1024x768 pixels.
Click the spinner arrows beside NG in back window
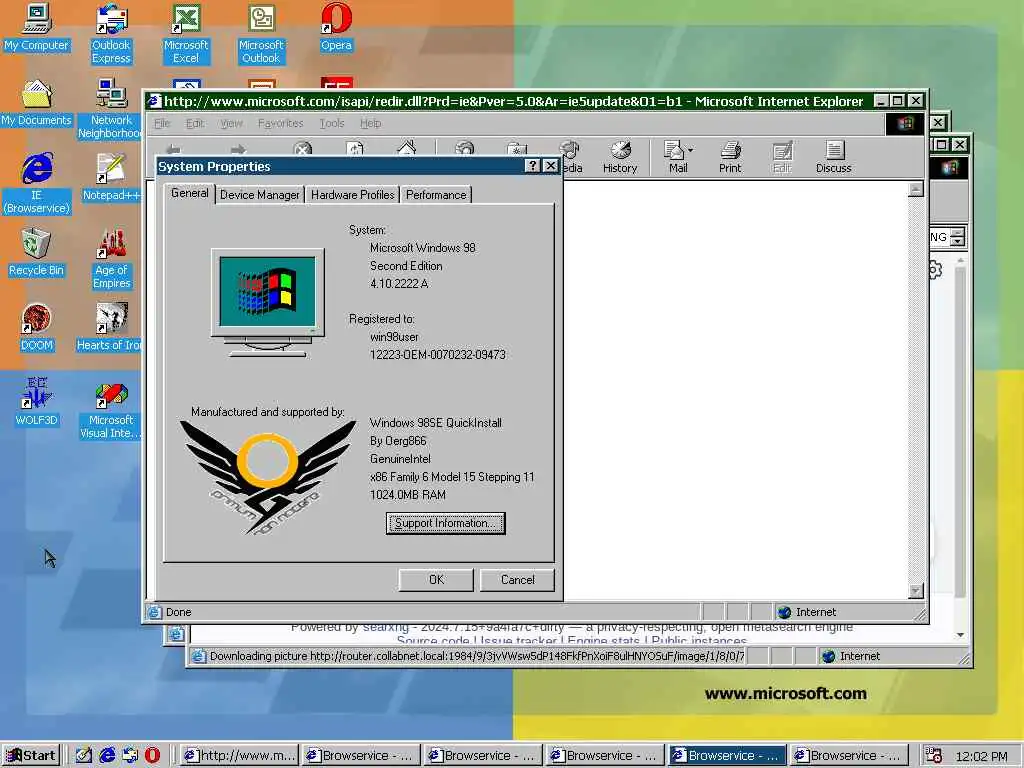pos(957,237)
